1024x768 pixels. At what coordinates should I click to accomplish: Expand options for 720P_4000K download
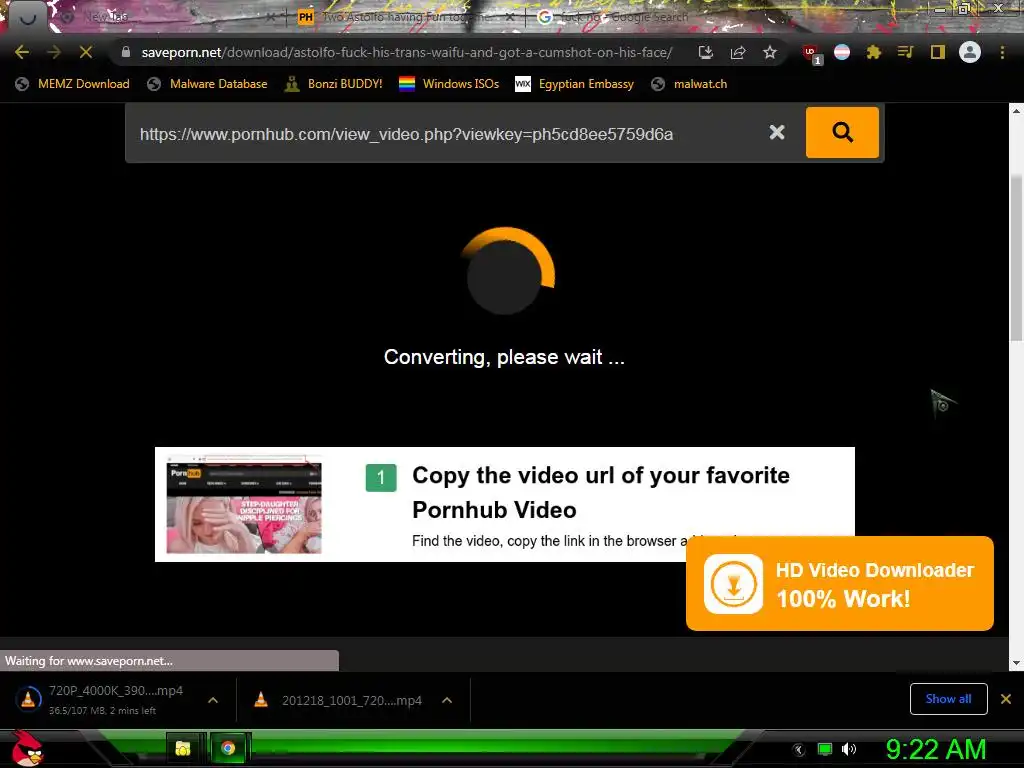click(x=213, y=700)
